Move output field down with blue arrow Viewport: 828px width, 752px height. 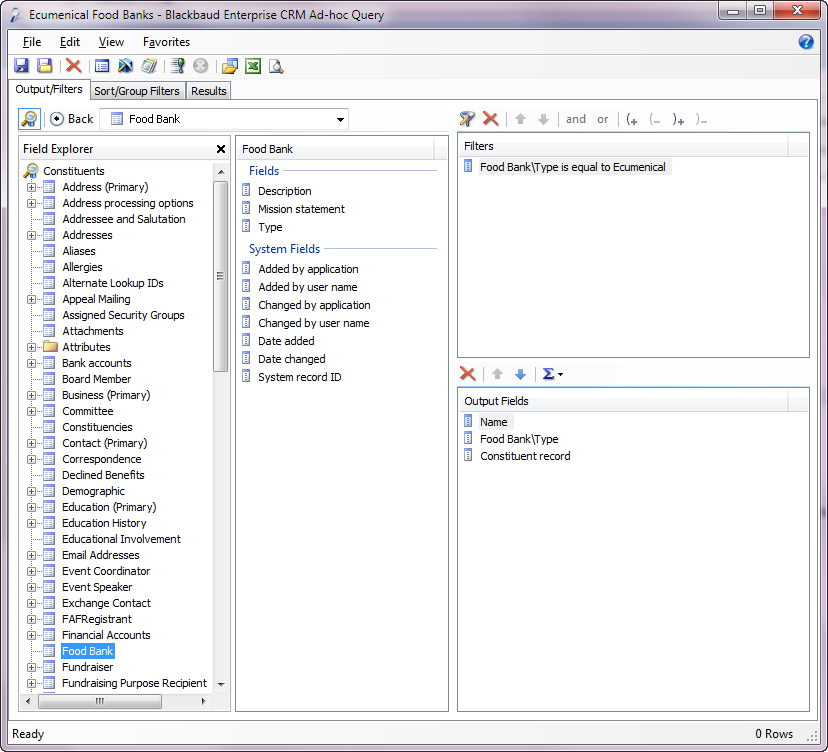click(x=520, y=374)
